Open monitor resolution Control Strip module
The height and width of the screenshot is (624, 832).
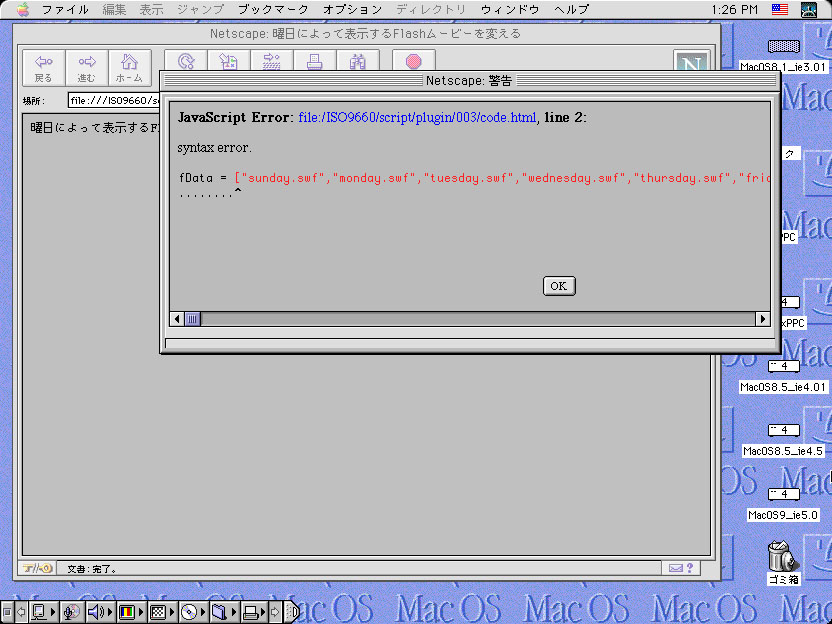pos(162,612)
